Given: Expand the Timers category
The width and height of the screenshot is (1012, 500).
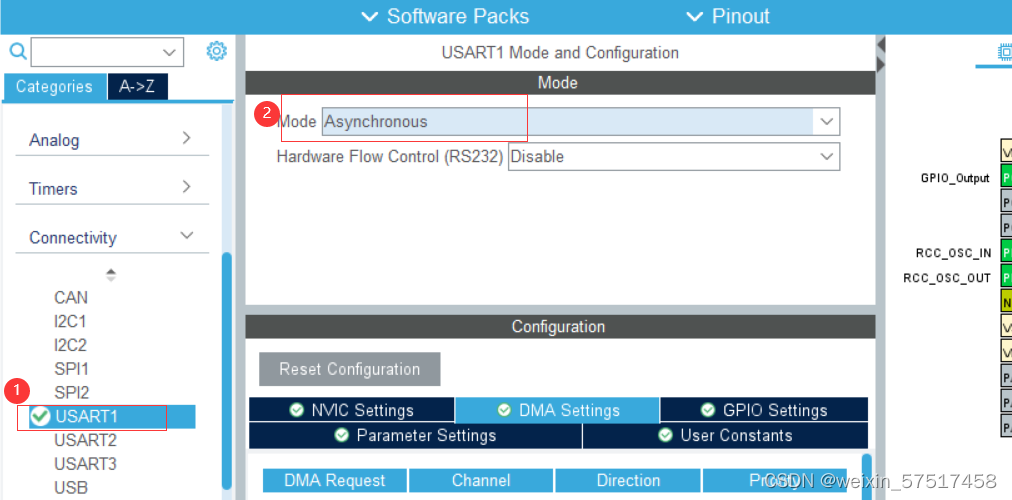Looking at the screenshot, I should tap(112, 188).
